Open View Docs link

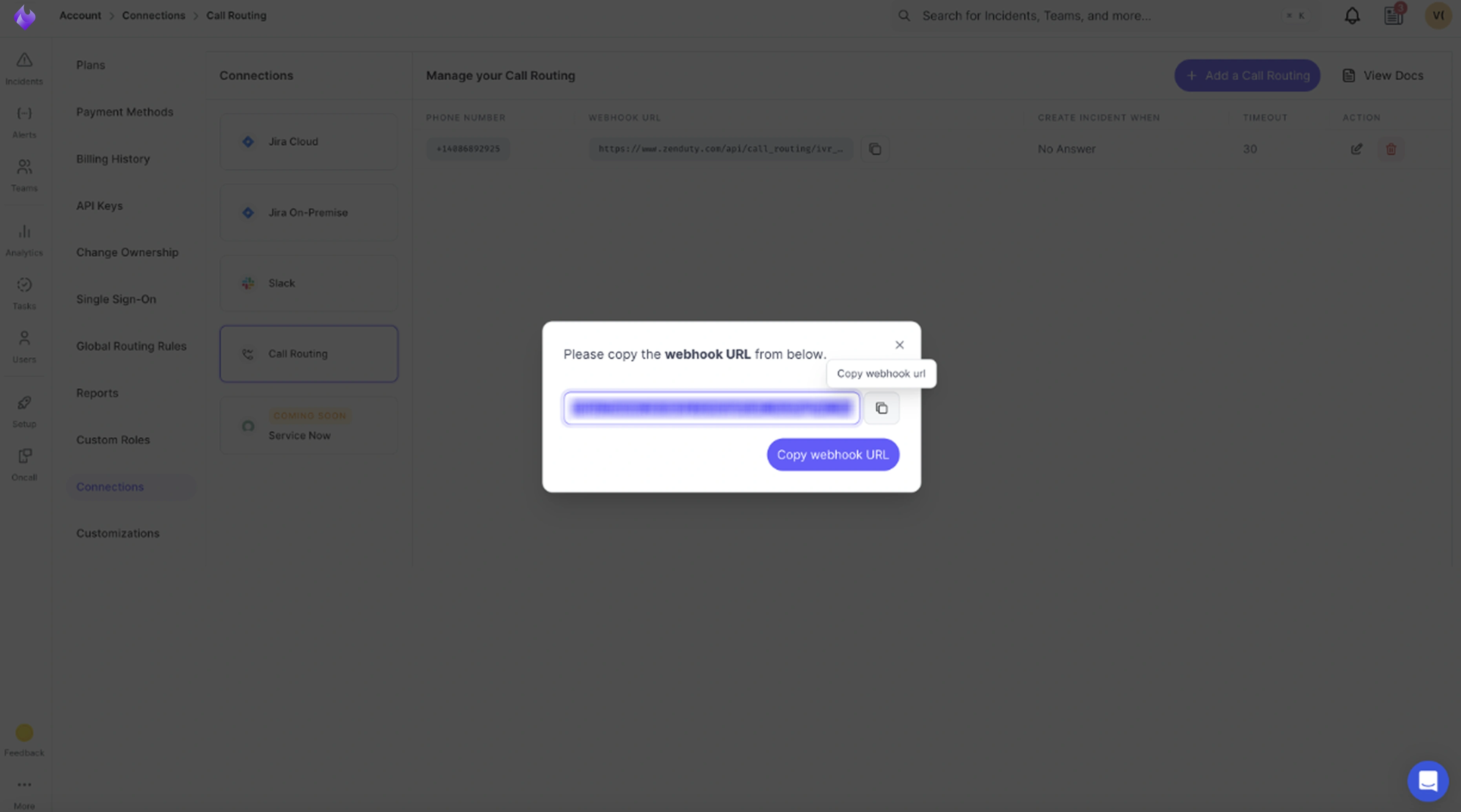click(1383, 75)
